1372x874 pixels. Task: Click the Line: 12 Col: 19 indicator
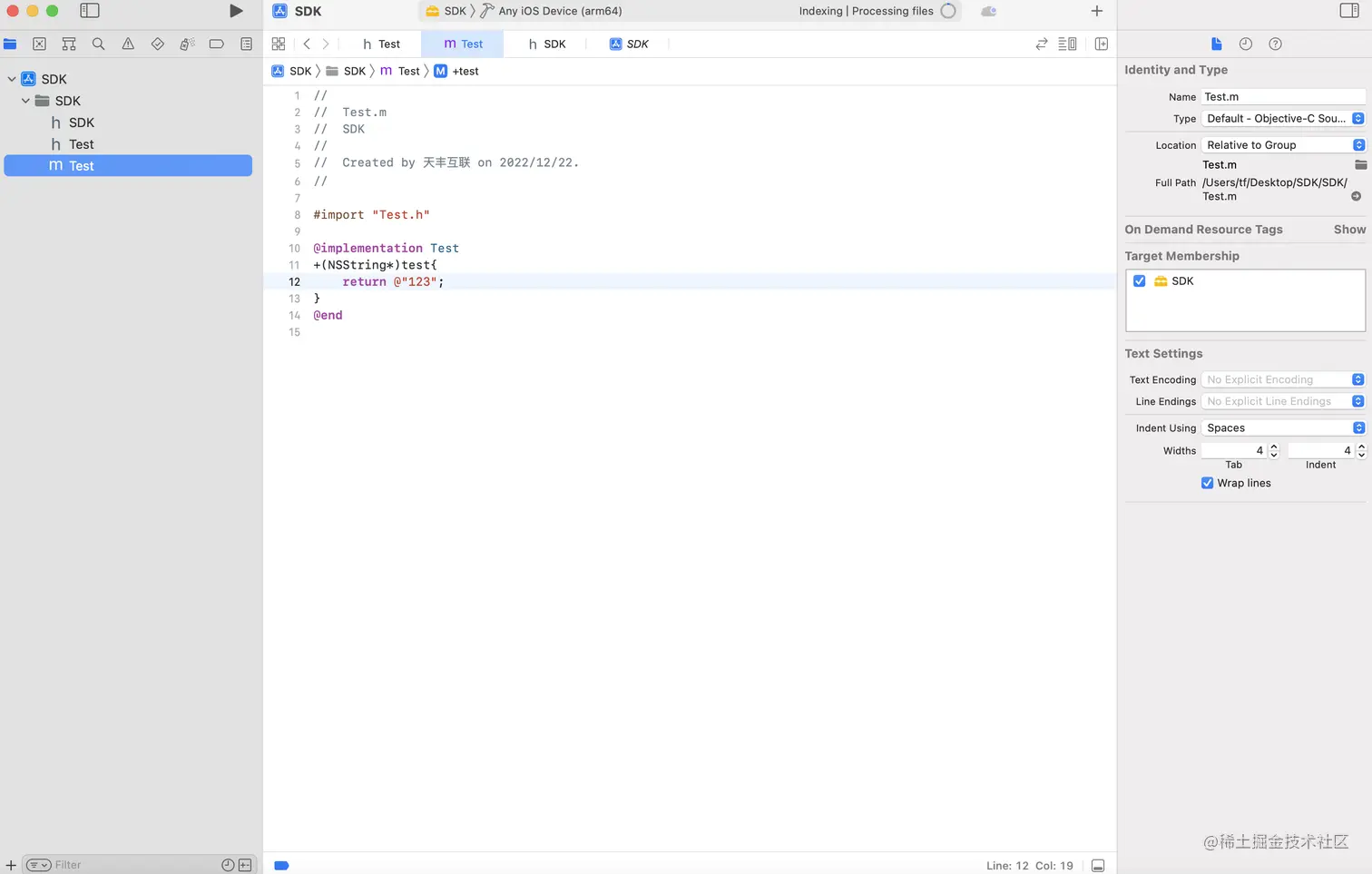[x=1030, y=866]
